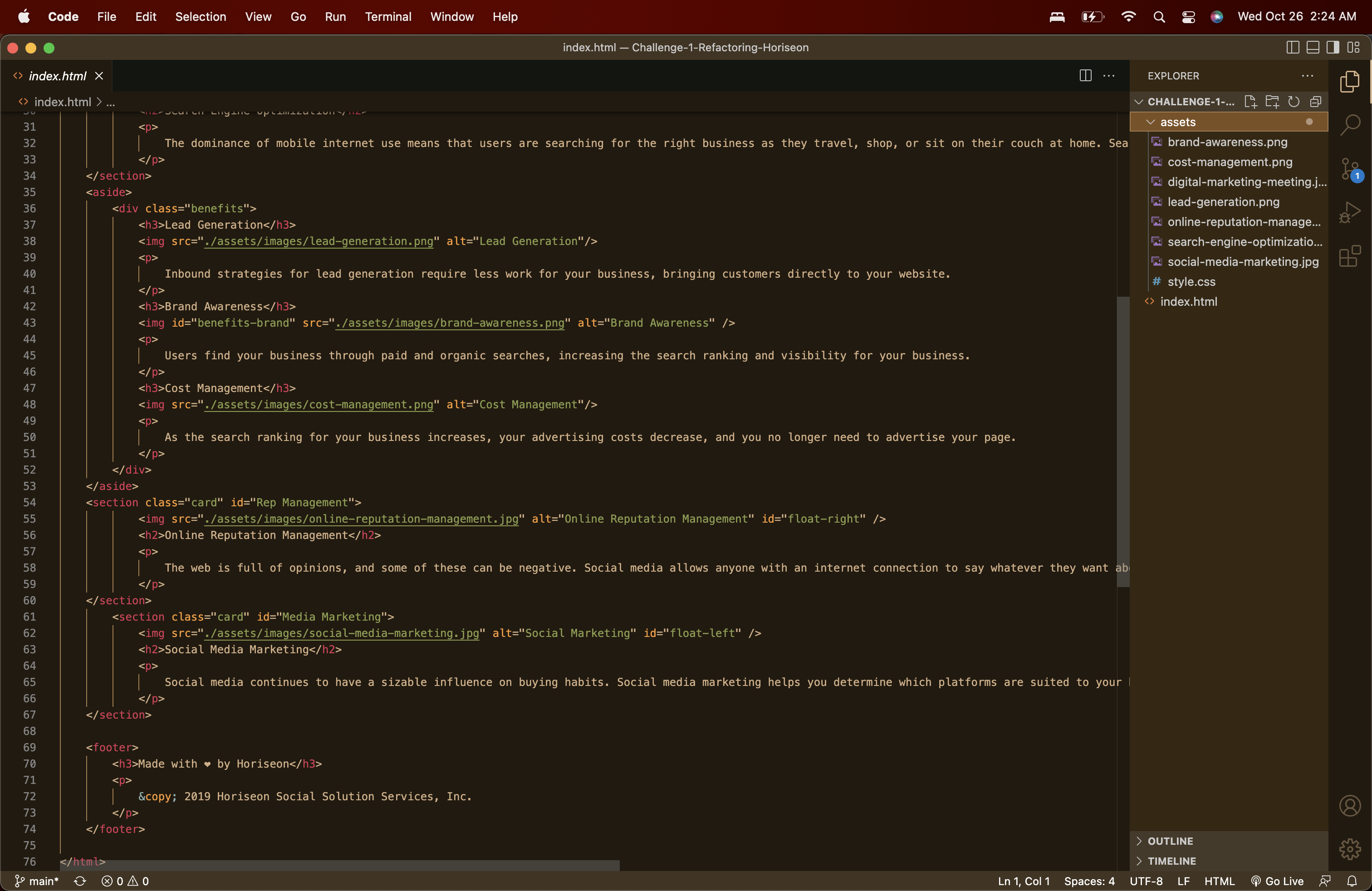Click the horizontal scrollbar in the editor
The height and width of the screenshot is (891, 1372).
click(x=340, y=866)
